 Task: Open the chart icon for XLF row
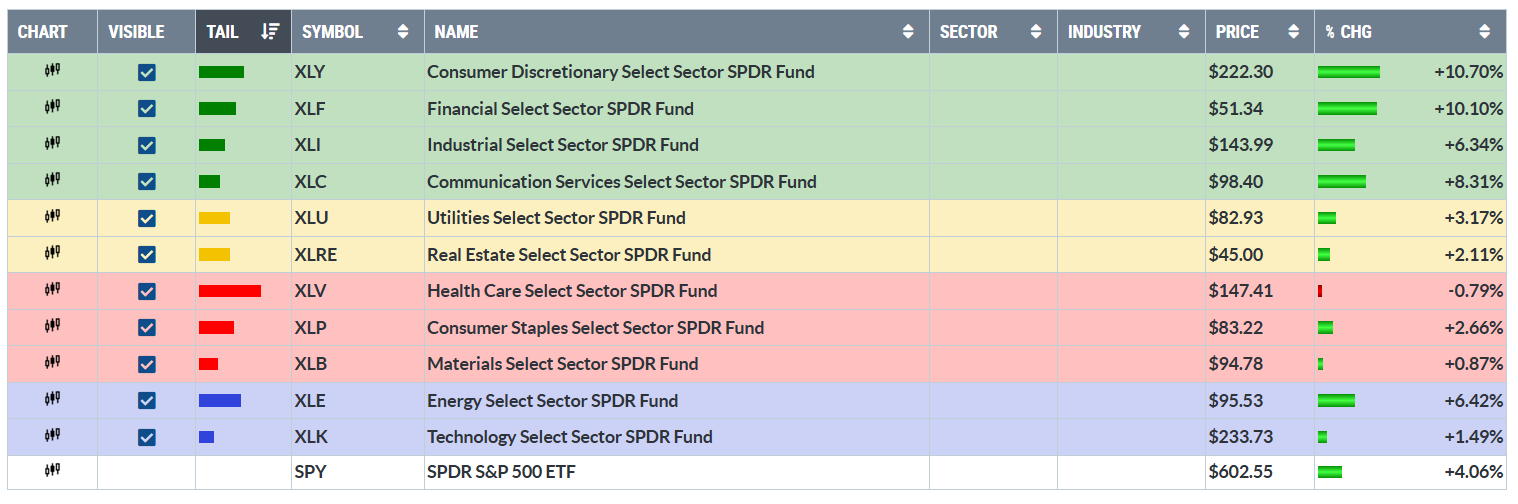(x=53, y=108)
